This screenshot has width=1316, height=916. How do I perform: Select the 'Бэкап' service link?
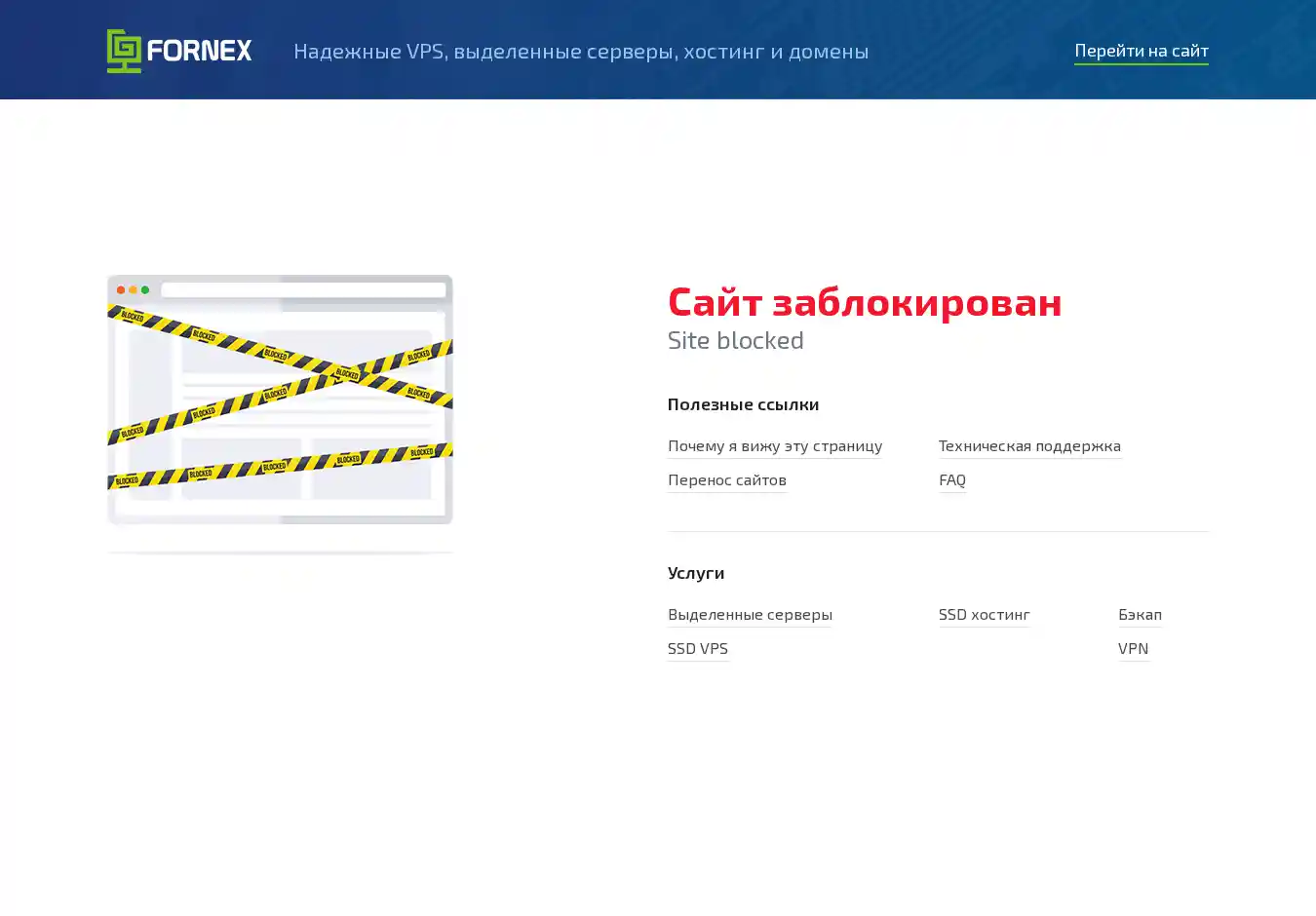pos(1140,614)
